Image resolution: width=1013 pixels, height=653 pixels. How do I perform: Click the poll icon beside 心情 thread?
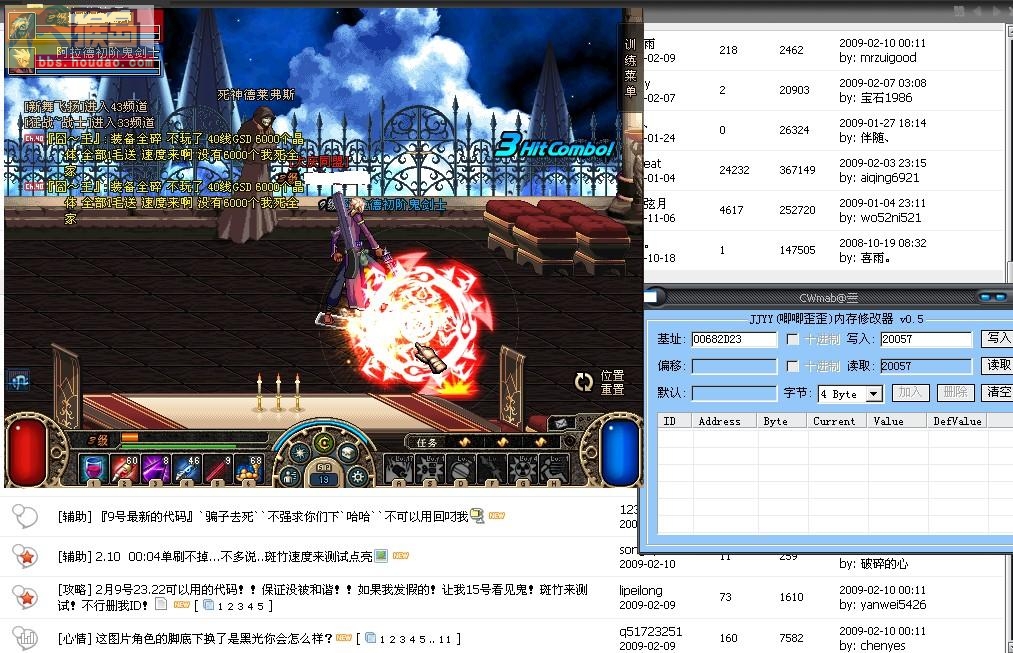tap(26, 637)
